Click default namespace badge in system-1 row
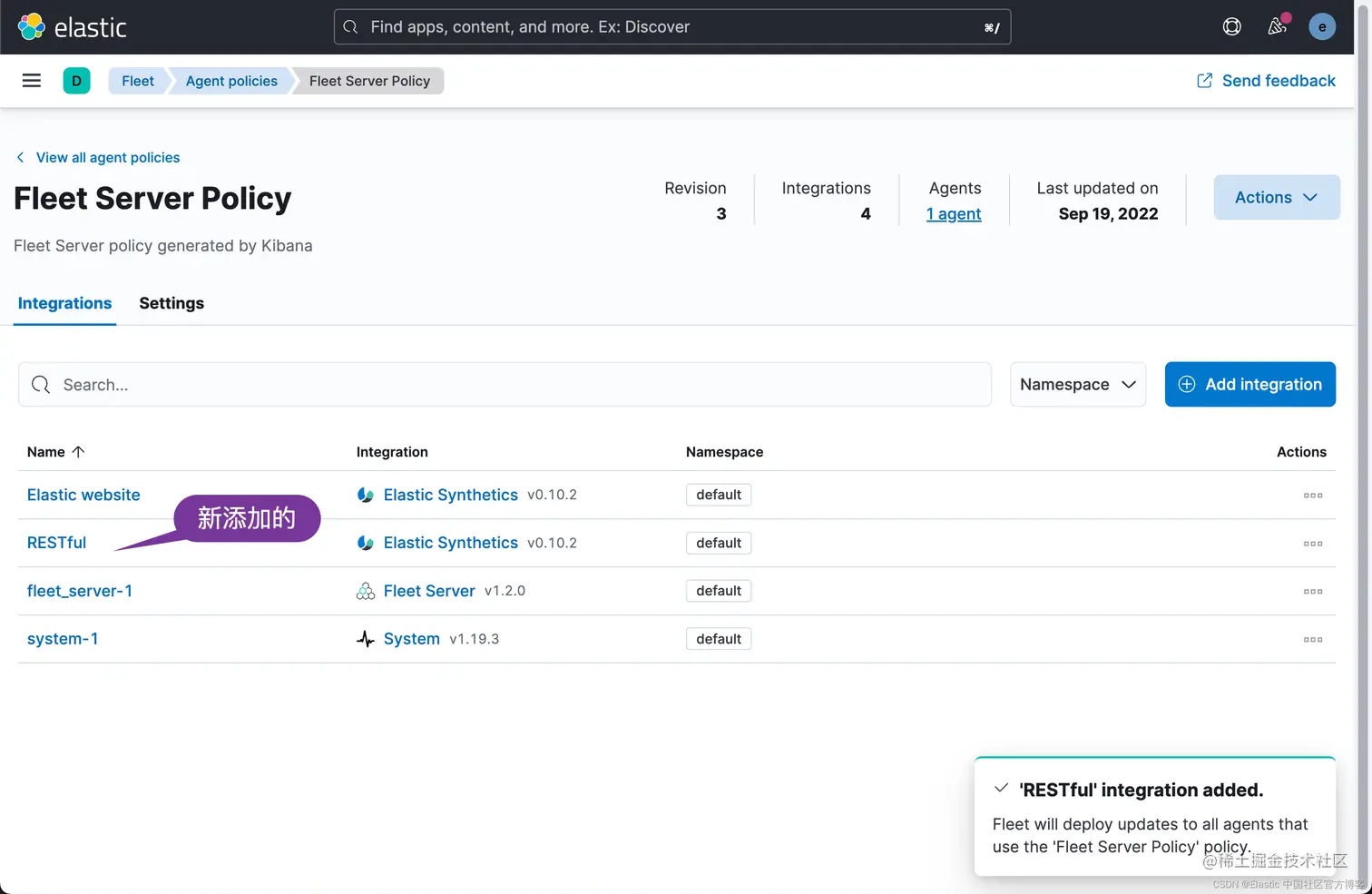Image resolution: width=1372 pixels, height=894 pixels. (719, 639)
